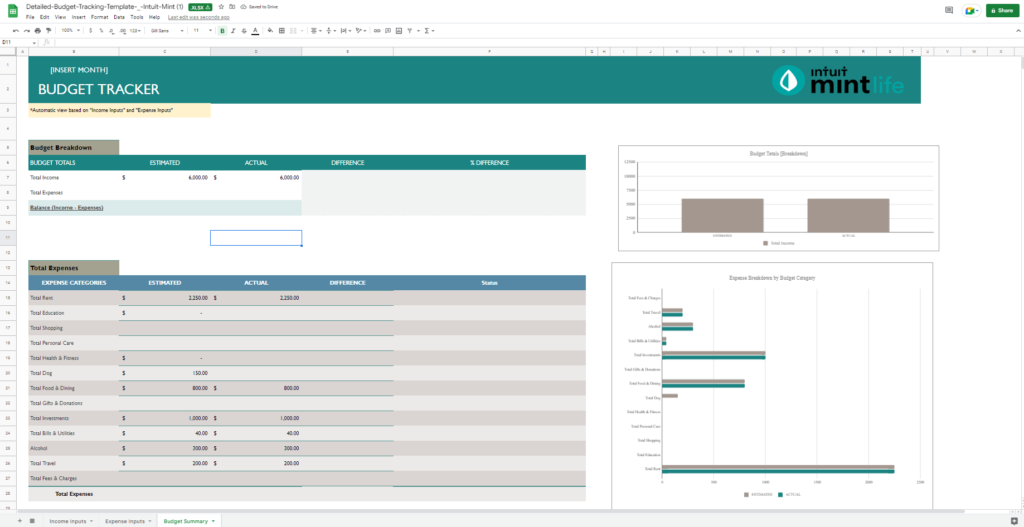Select the Paint format tool

tap(48, 31)
